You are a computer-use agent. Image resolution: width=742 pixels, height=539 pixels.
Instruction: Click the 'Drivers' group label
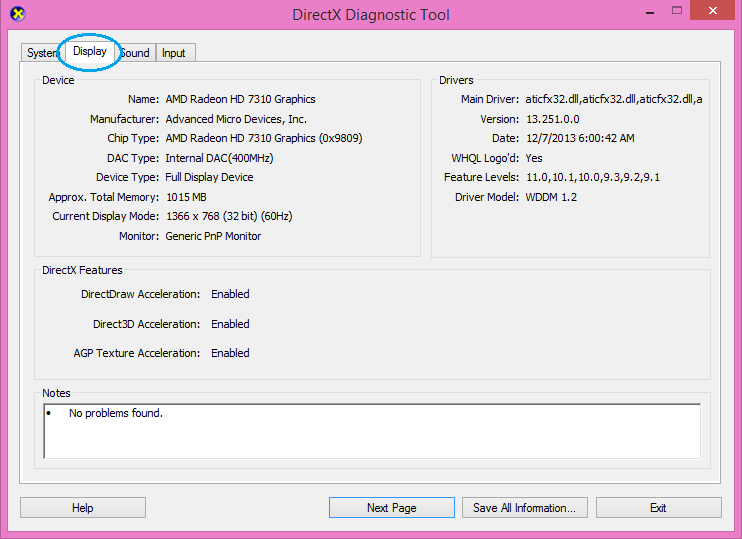(456, 80)
